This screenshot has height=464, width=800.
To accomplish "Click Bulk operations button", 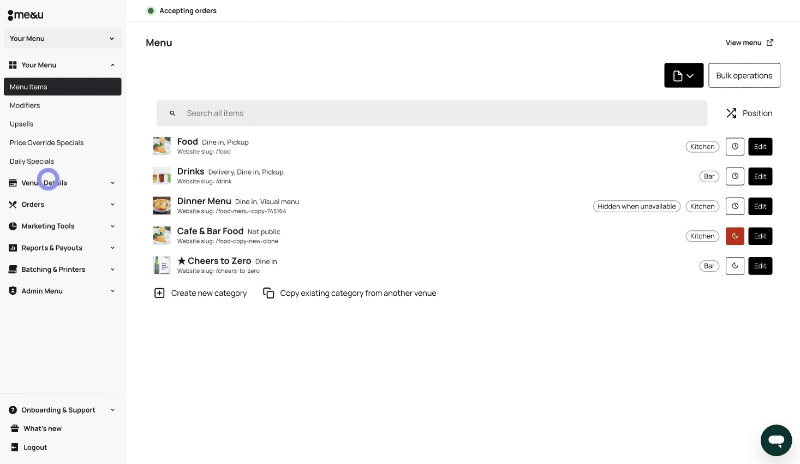I will [744, 76].
